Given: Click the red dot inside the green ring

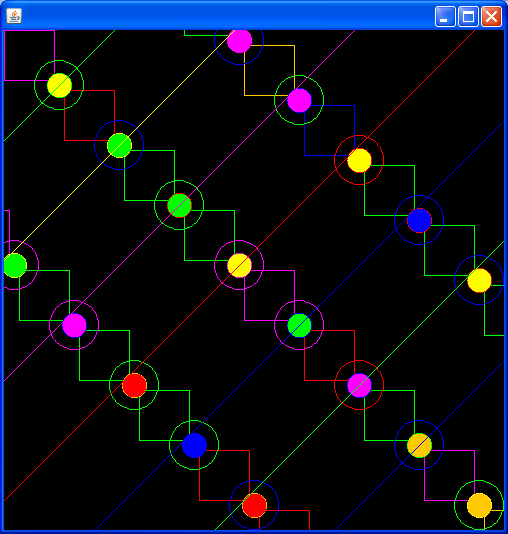Looking at the screenshot, I should [134, 385].
